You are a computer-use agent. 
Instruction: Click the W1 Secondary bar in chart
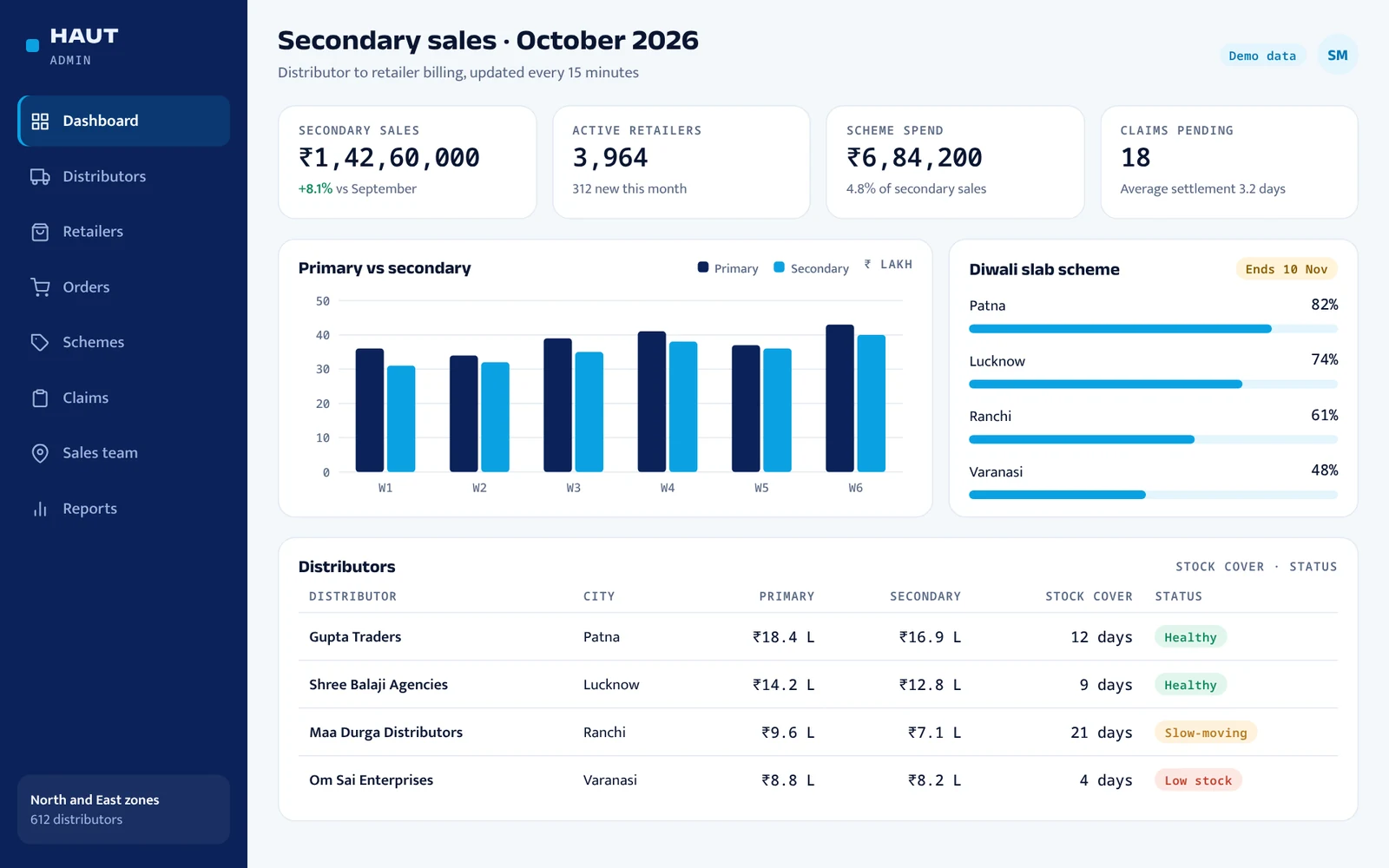point(401,419)
